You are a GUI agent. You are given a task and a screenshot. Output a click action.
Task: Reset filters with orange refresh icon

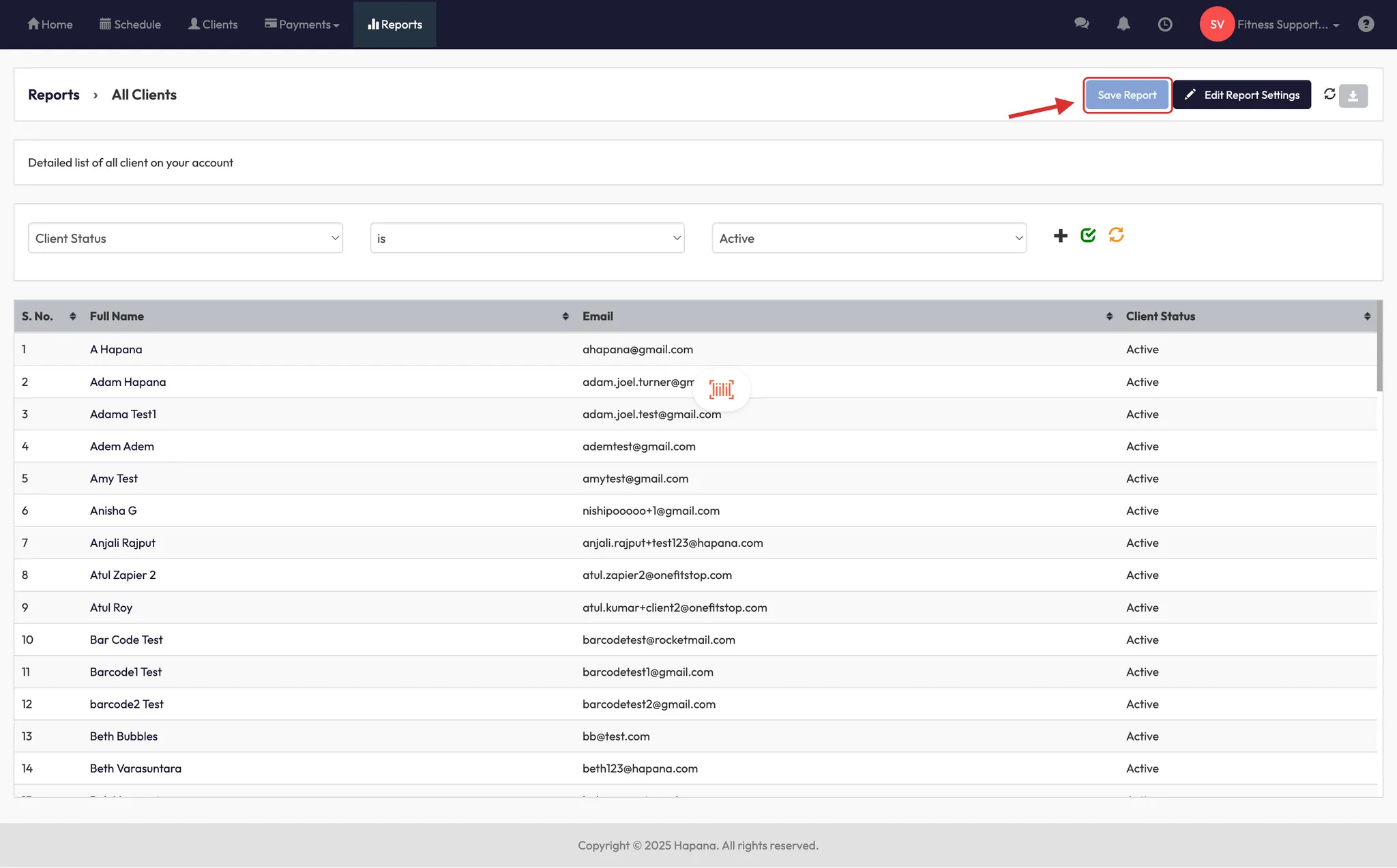[1116, 235]
